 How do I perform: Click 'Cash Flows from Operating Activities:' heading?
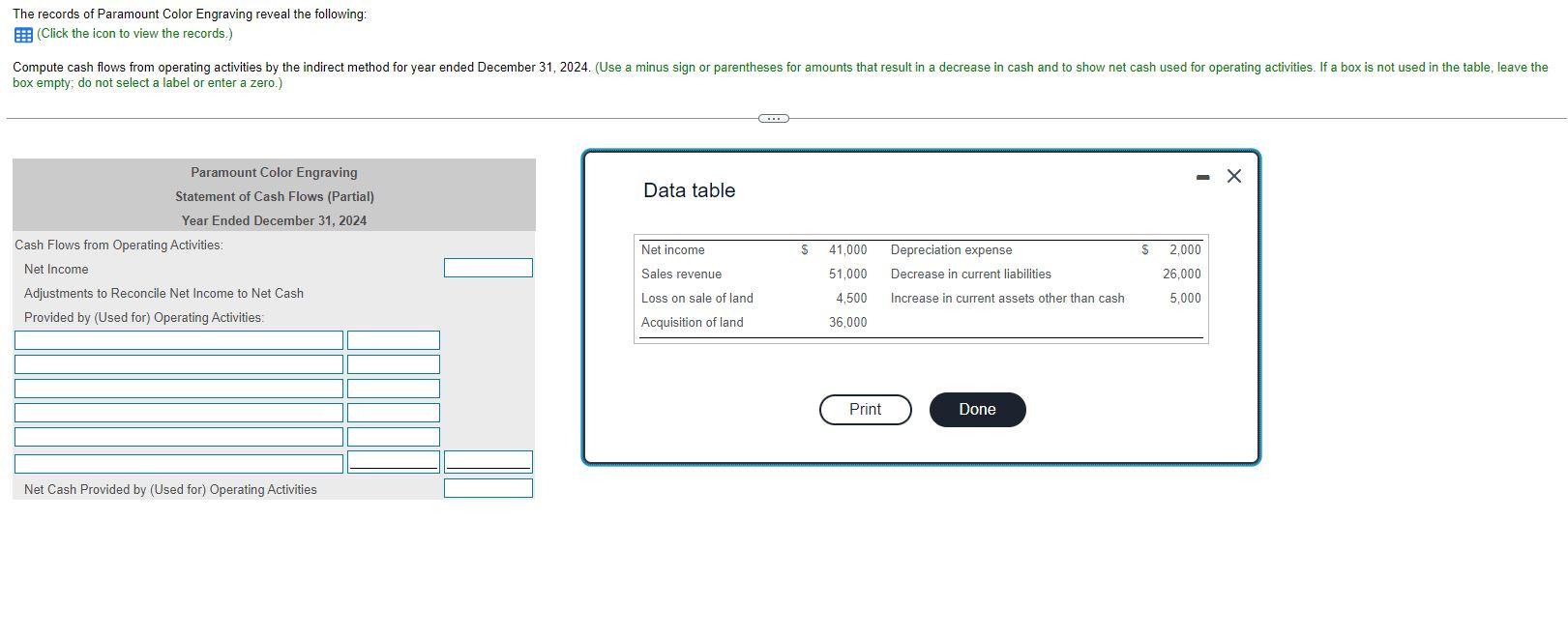[x=119, y=246]
